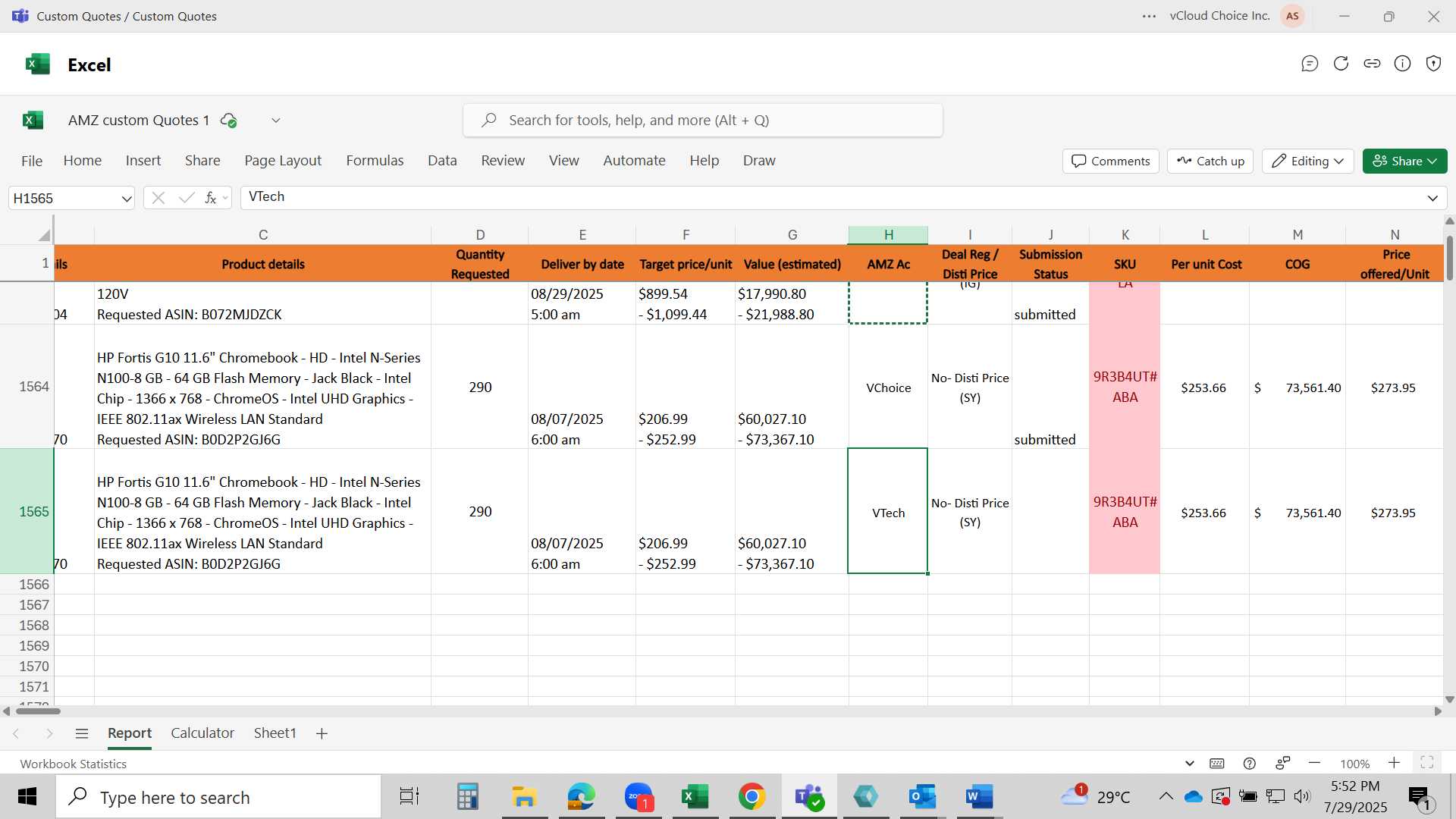The width and height of the screenshot is (1456, 819).
Task: Open the Page Layout tab
Action: [283, 161]
